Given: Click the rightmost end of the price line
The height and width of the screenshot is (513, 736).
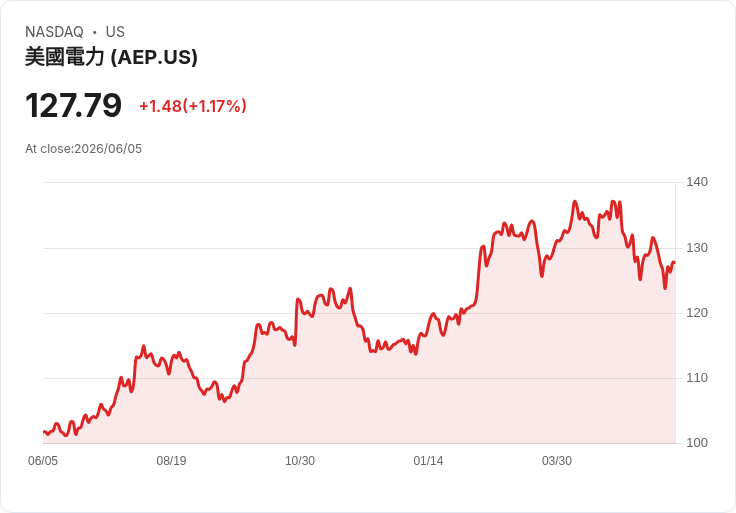Looking at the screenshot, I should [674, 262].
